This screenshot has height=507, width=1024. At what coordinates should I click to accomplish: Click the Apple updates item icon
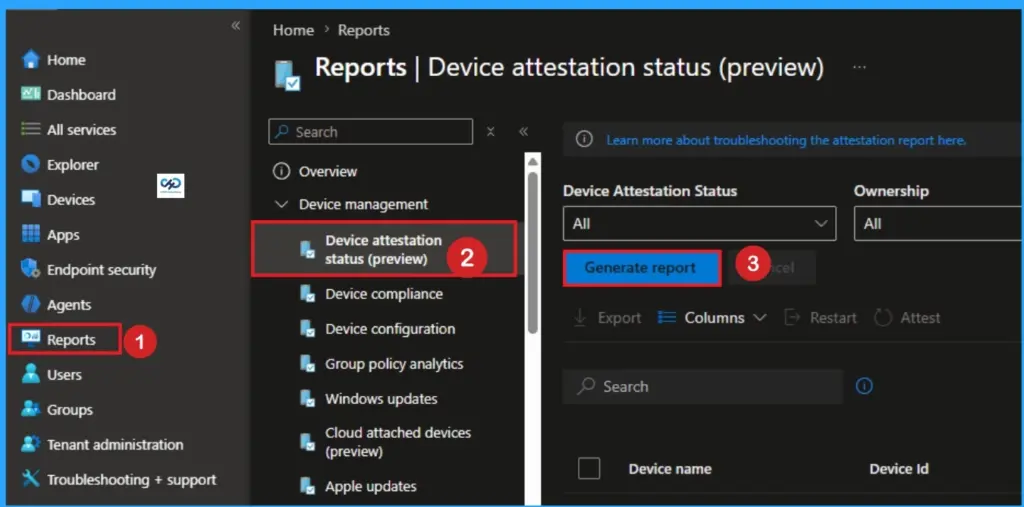click(308, 487)
